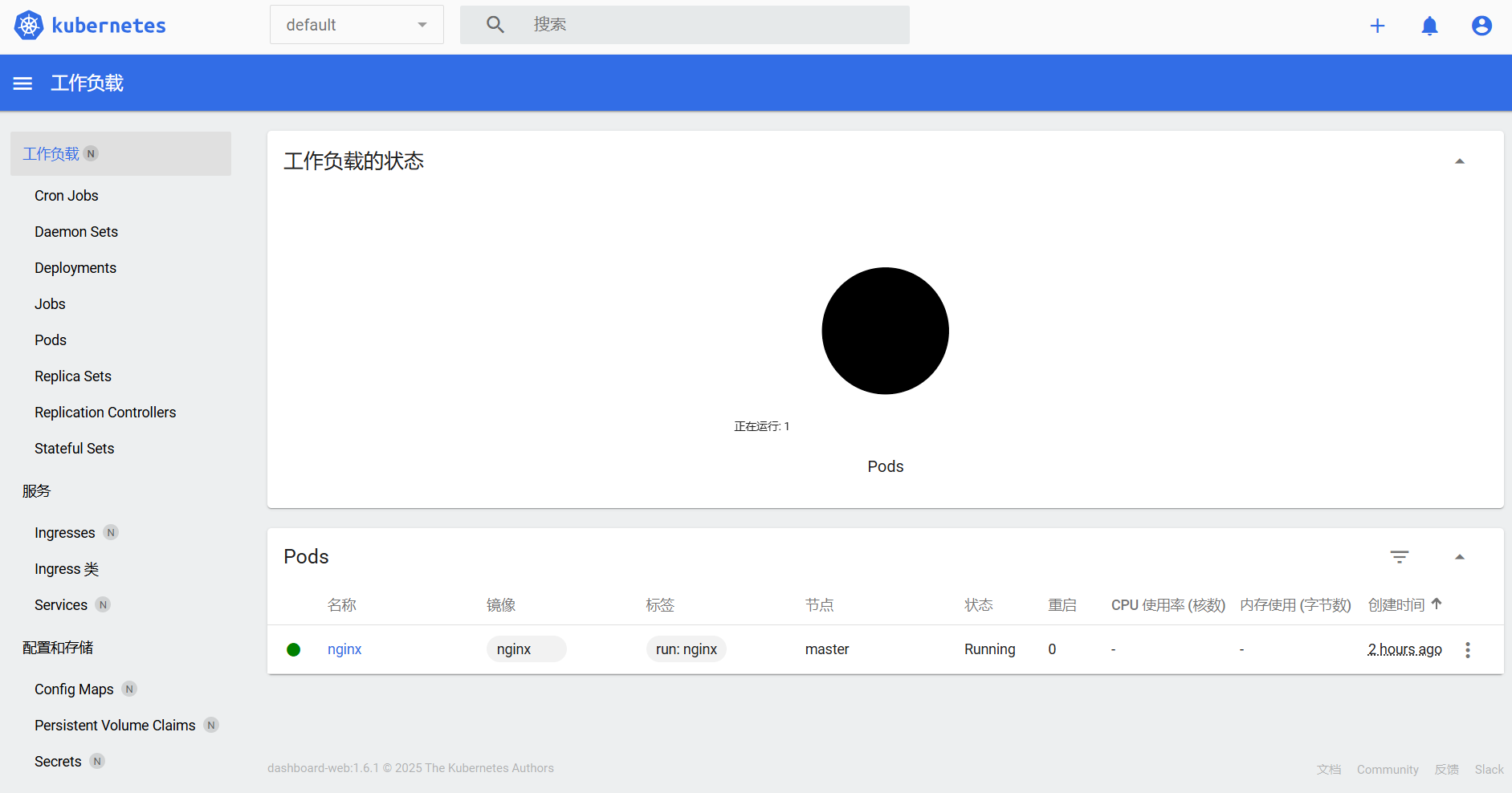Select Stateful Sets in the sidebar

(x=75, y=449)
